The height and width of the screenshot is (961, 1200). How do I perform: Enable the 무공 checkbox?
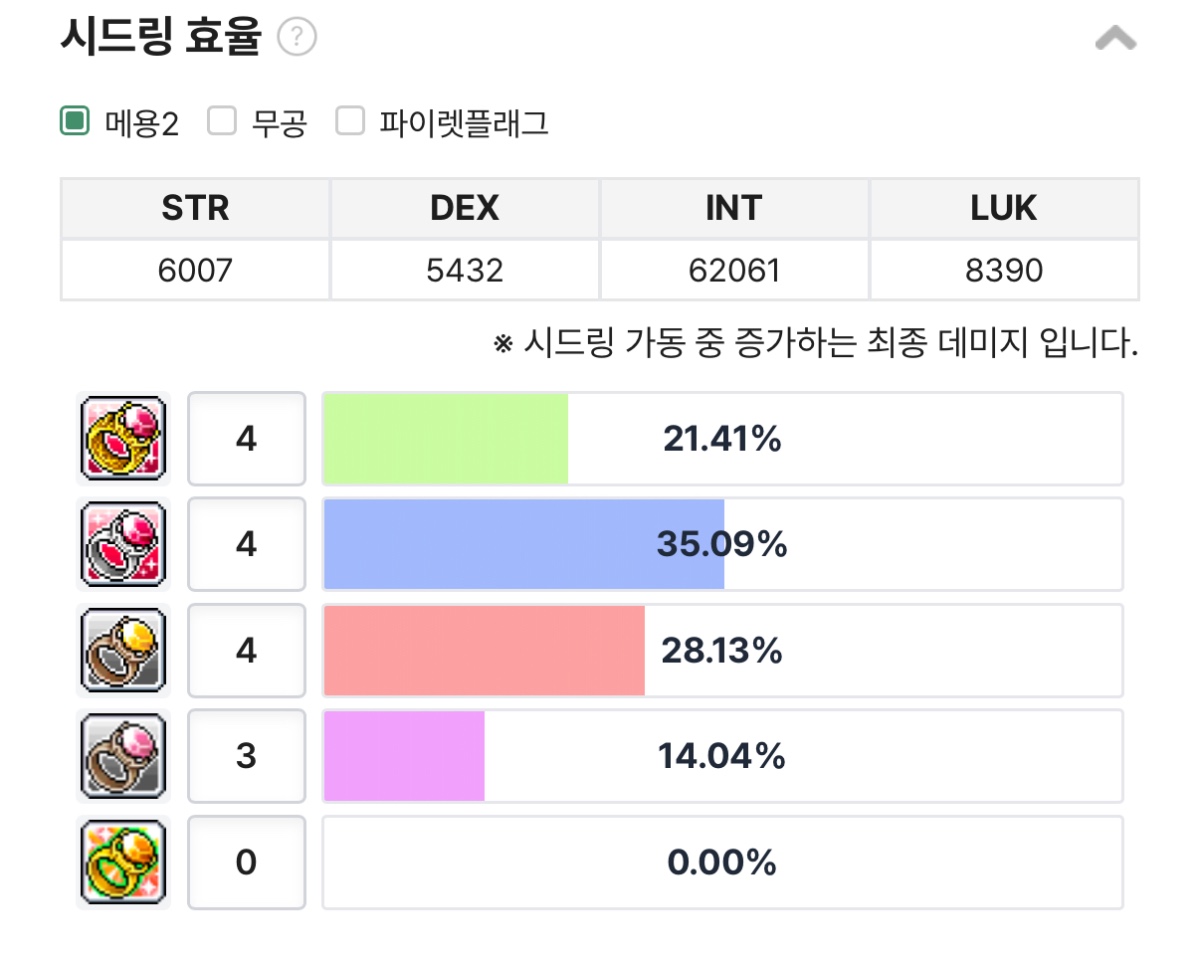(221, 122)
